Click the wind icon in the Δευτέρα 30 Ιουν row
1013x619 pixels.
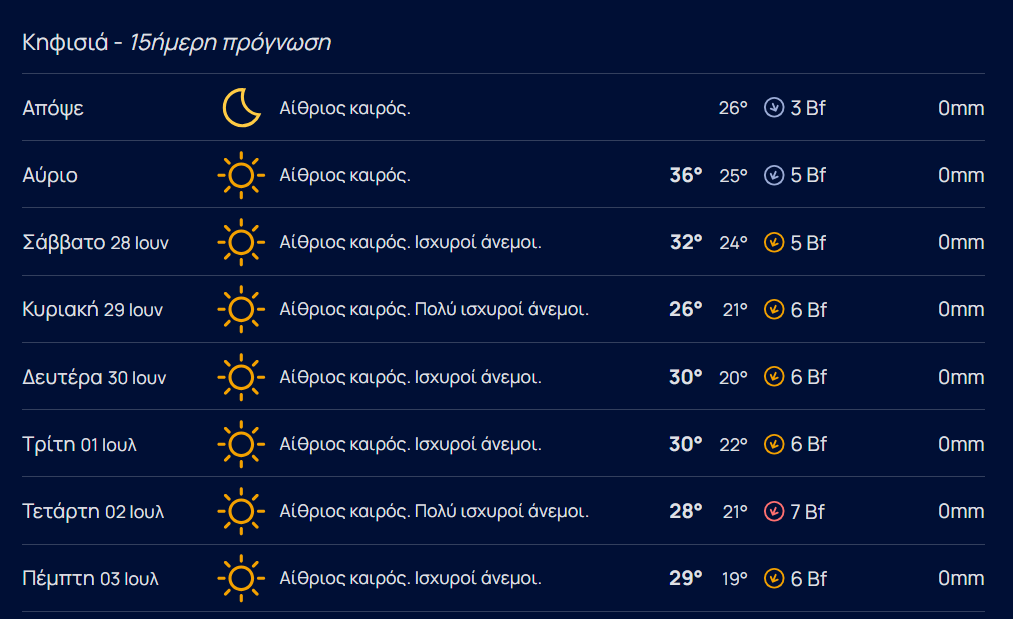774,377
